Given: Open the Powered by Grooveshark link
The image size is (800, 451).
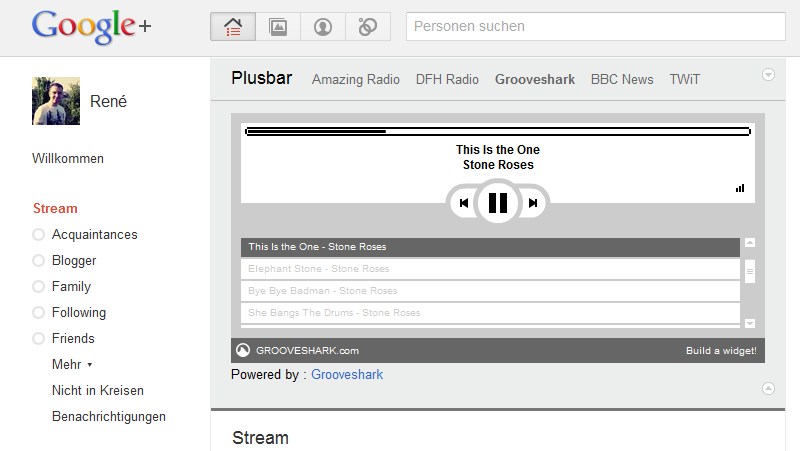Looking at the screenshot, I should point(347,374).
